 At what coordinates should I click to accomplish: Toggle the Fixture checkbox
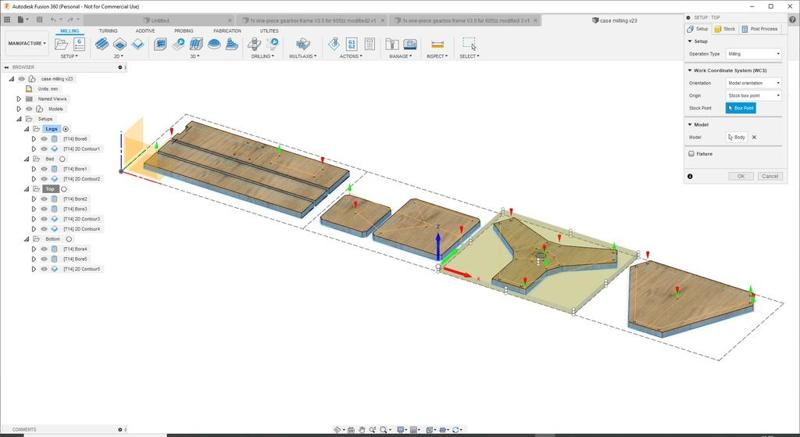[x=692, y=154]
